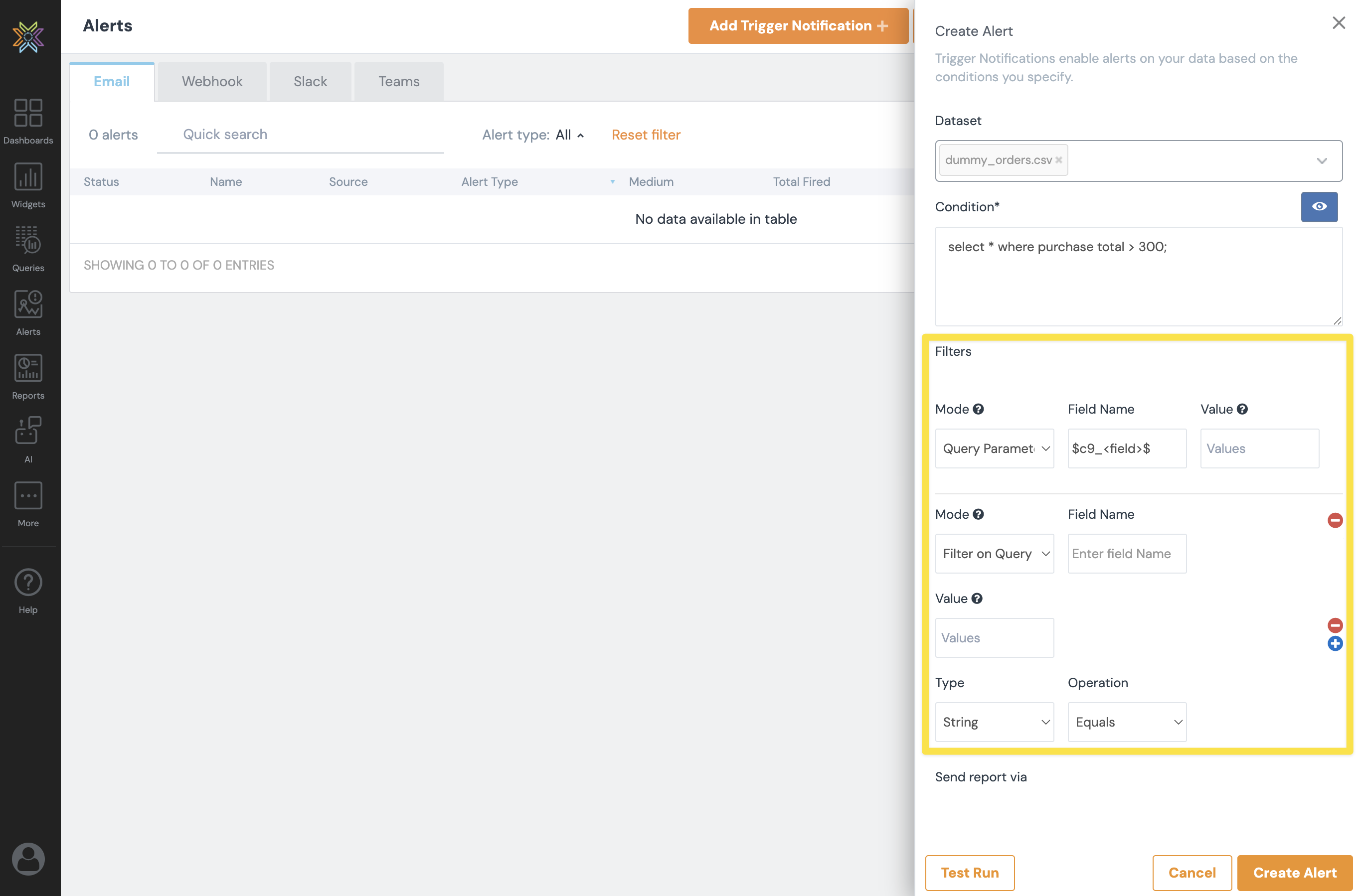Image resolution: width=1360 pixels, height=896 pixels.
Task: Open the Reports section icon
Action: [28, 368]
